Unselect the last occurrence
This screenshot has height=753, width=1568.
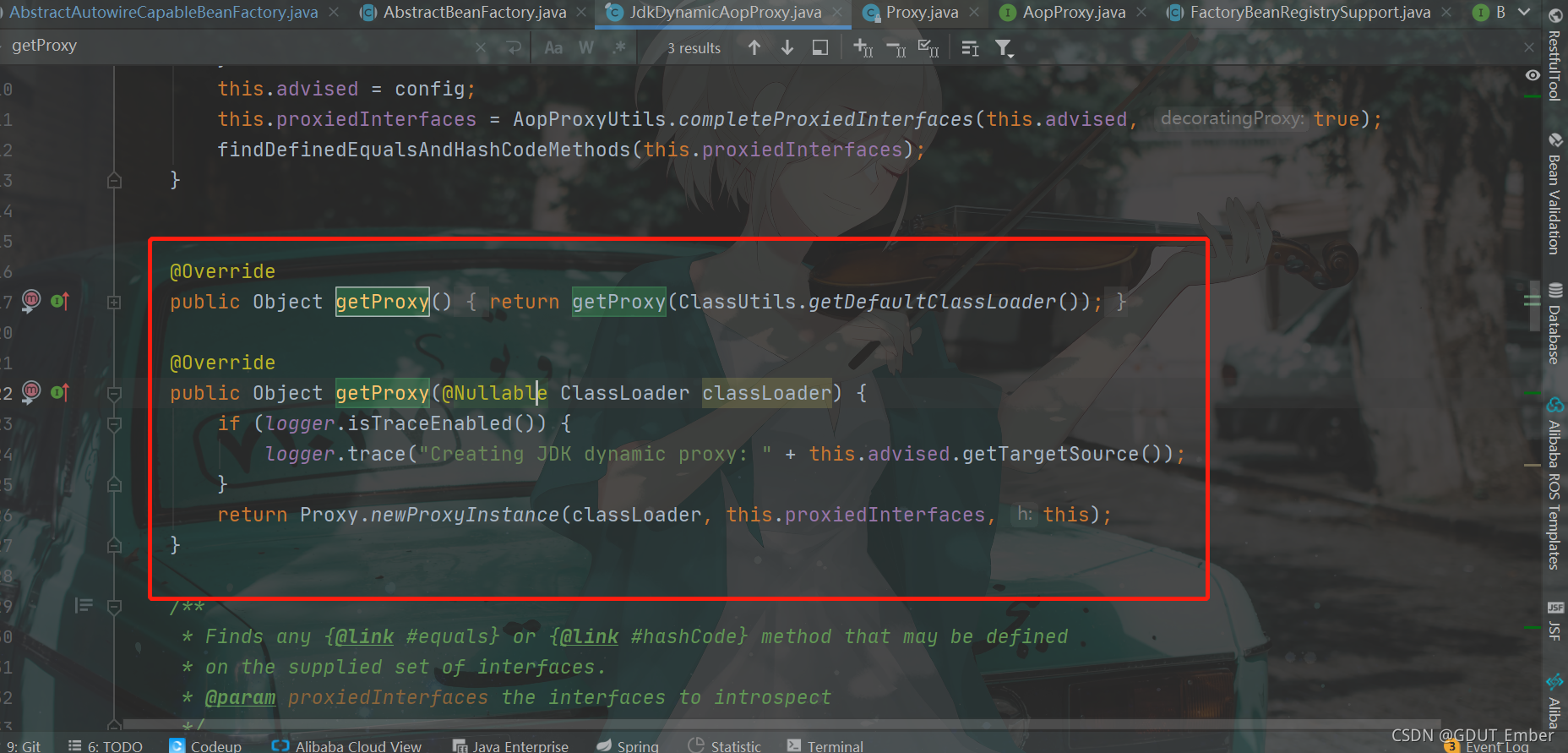pyautogui.click(x=896, y=49)
